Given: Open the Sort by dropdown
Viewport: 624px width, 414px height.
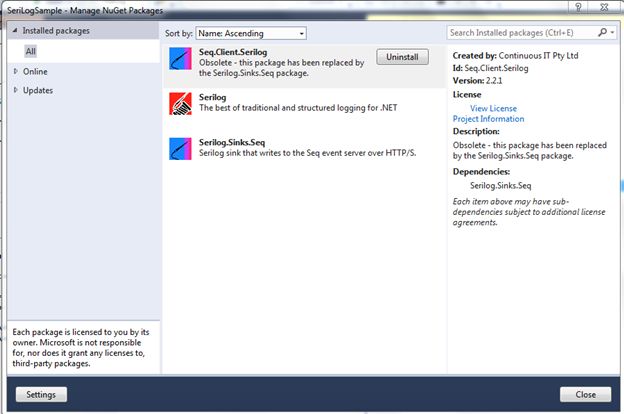Looking at the screenshot, I should tap(251, 33).
